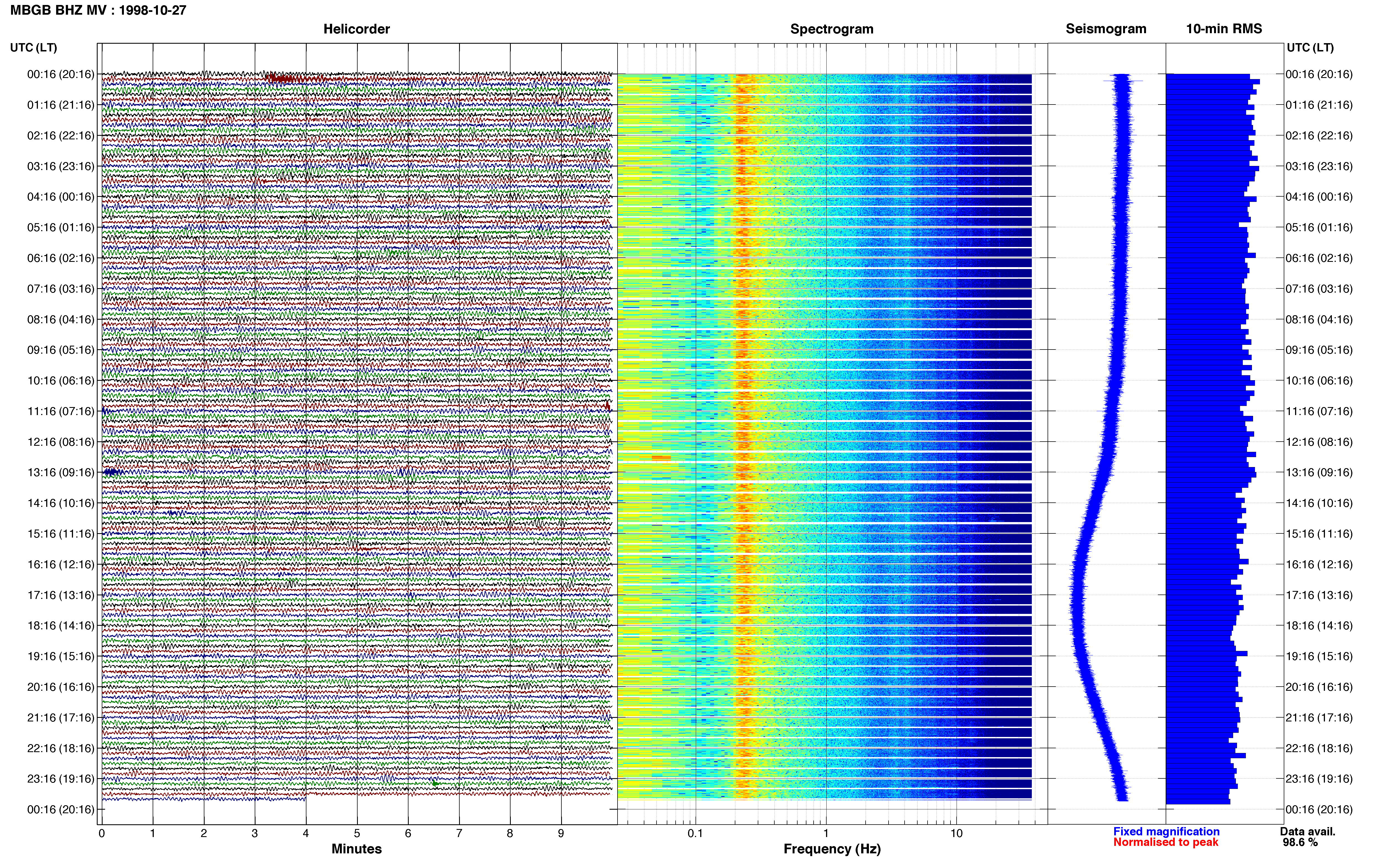The image size is (1388, 868).
Task: Click the 0.1 tick on the frequency axis
Action: 695,833
